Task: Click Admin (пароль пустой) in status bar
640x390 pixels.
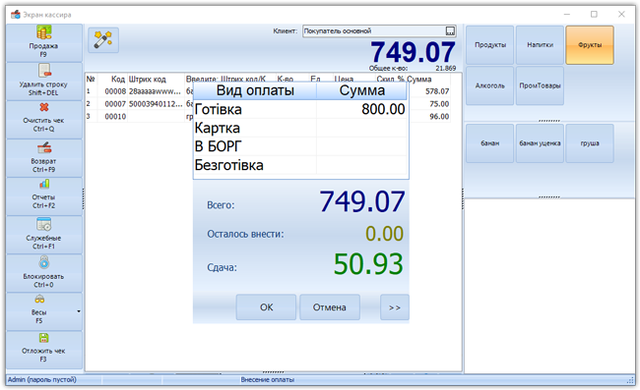Action: pos(42,380)
